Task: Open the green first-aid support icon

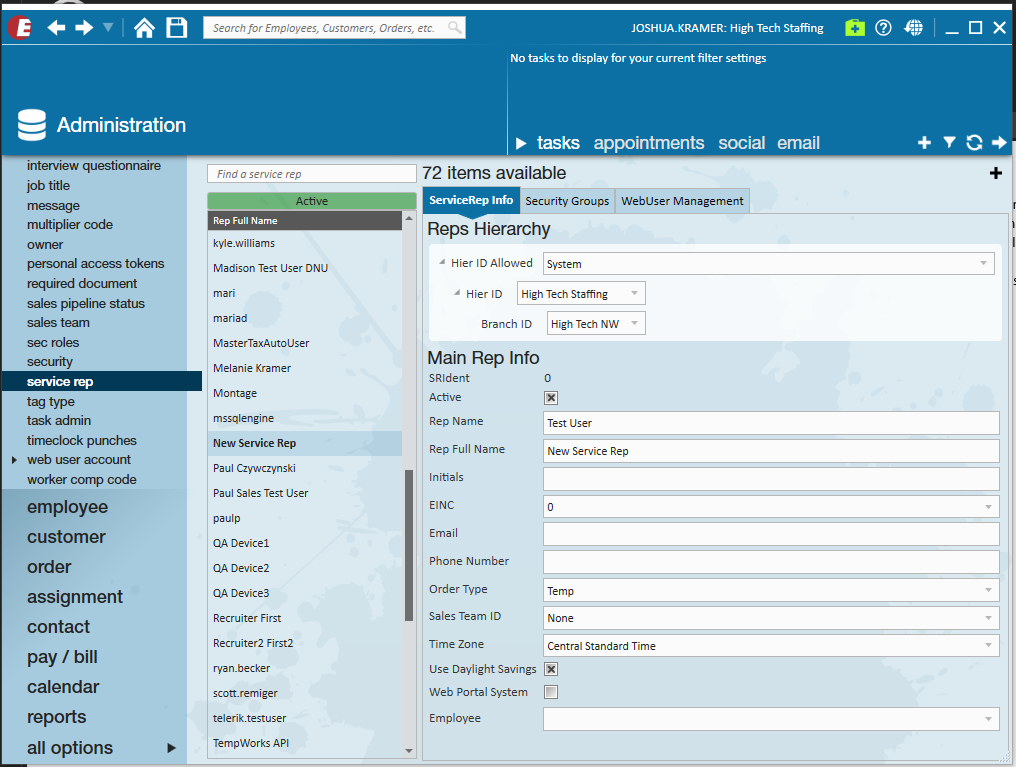Action: [x=855, y=28]
